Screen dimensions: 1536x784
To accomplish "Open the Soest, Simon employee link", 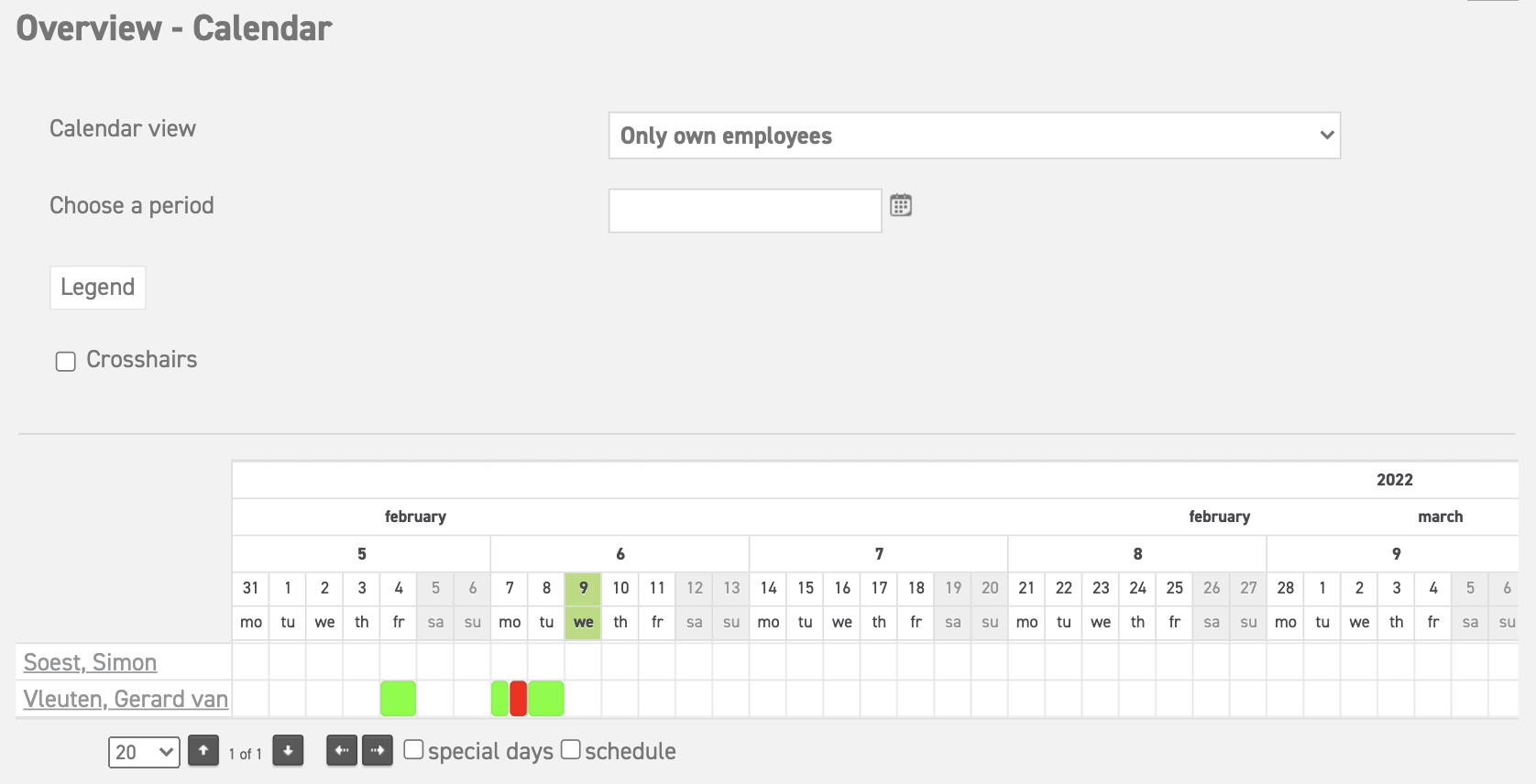I will 90,662.
